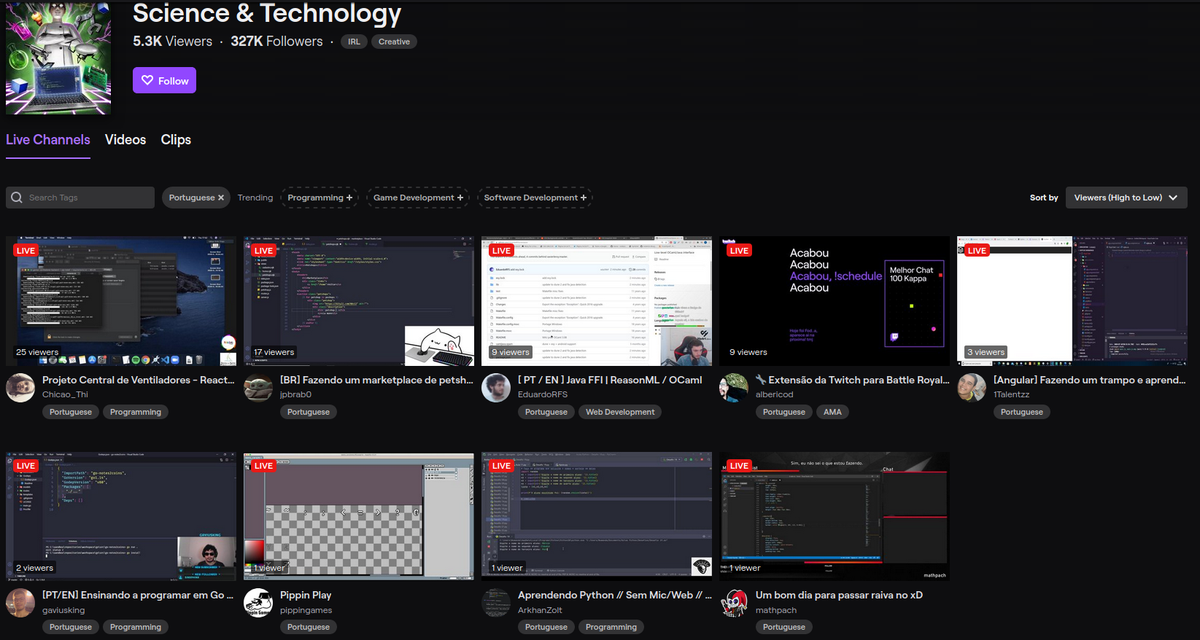Open gaviusking stream thumbnail with 2 viewers
Viewport: 1200px width, 640px height.
121,516
